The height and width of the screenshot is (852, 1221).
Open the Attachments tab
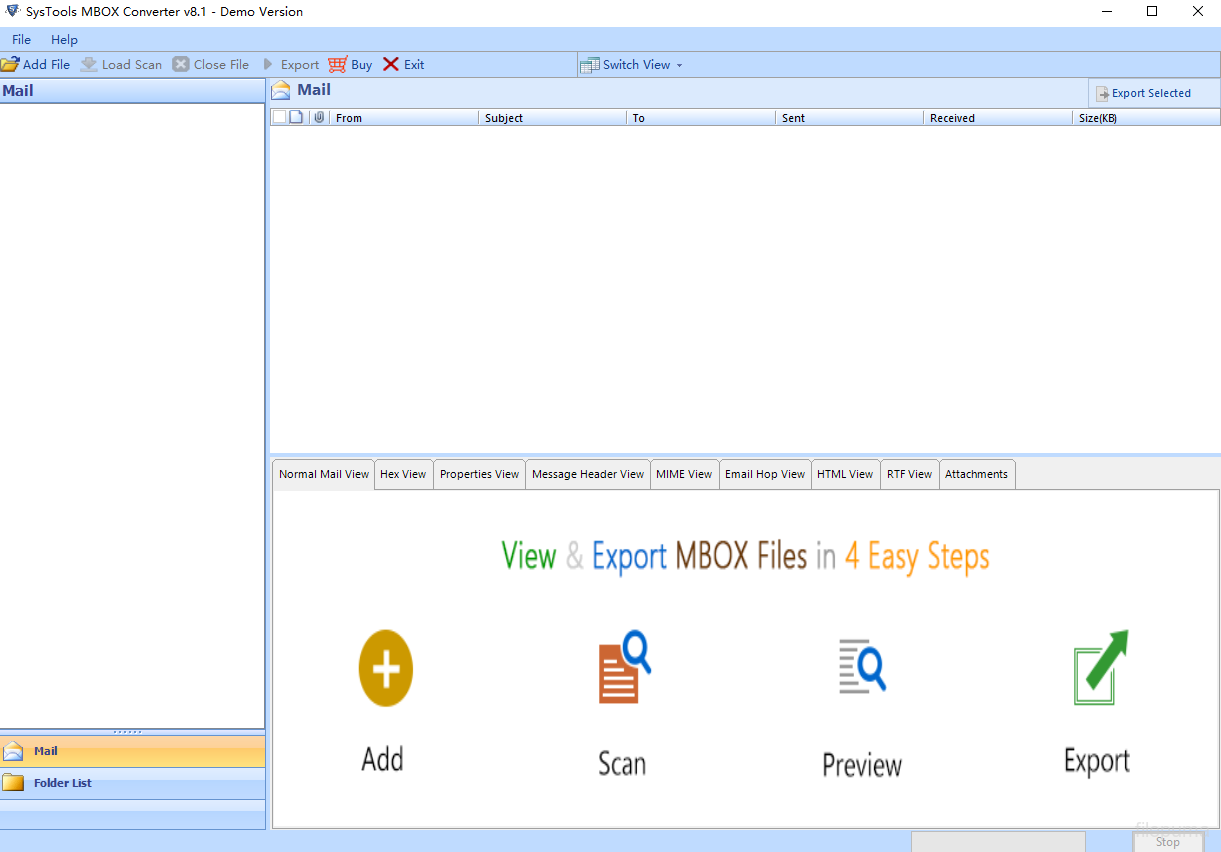976,474
